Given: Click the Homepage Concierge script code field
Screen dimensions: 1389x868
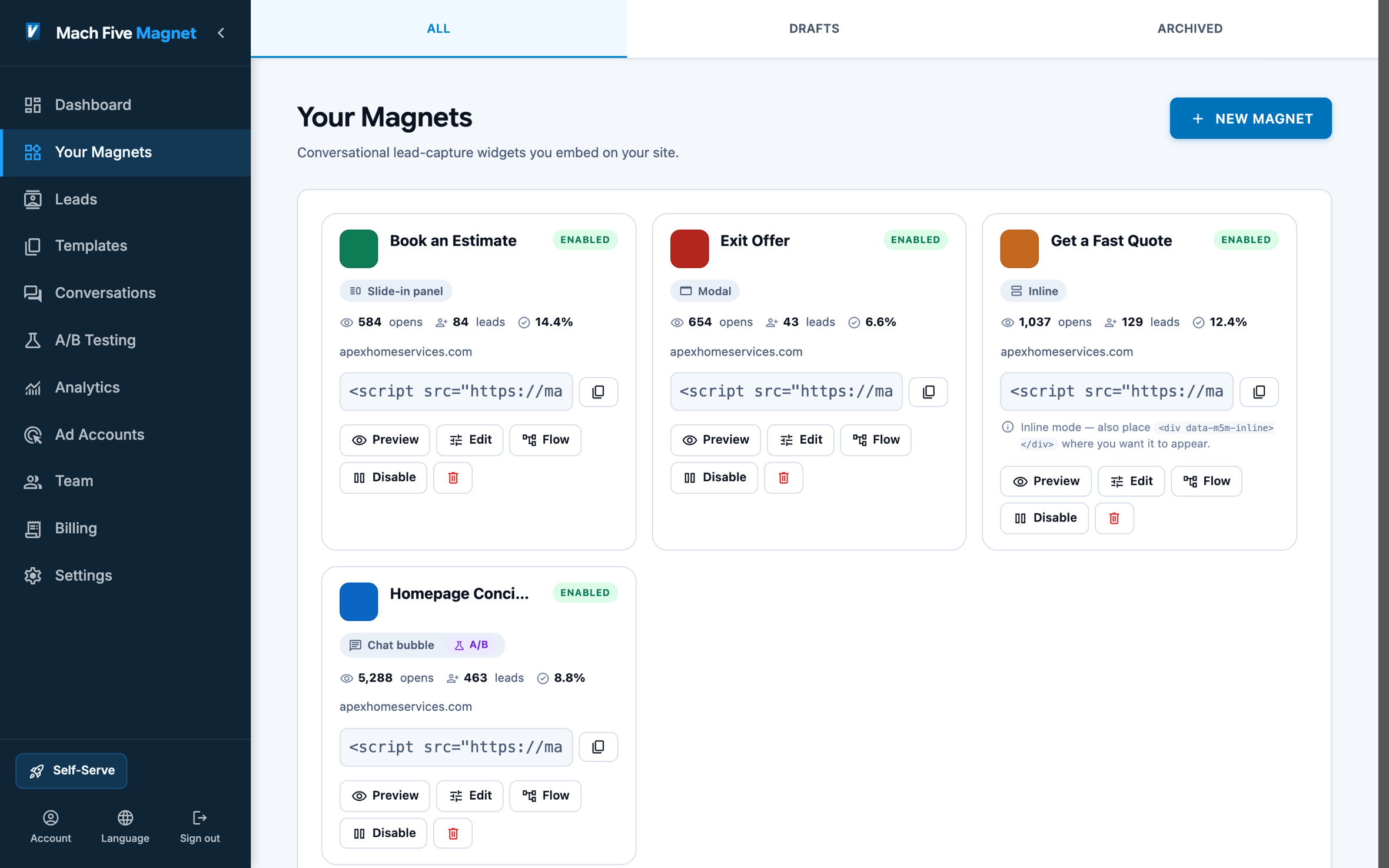Looking at the screenshot, I should tap(456, 747).
